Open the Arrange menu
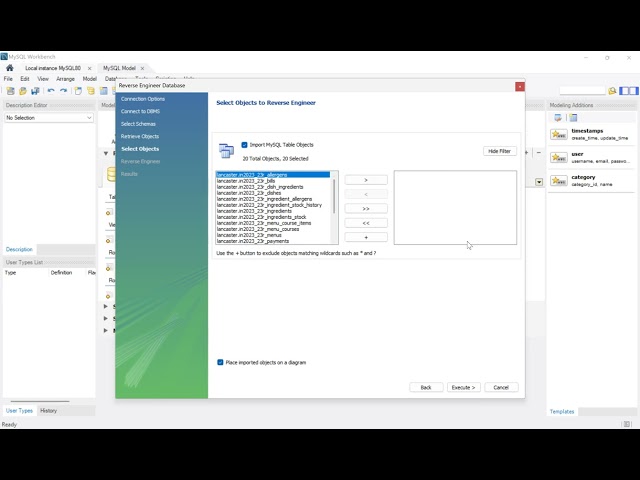640x480 pixels. 65,78
